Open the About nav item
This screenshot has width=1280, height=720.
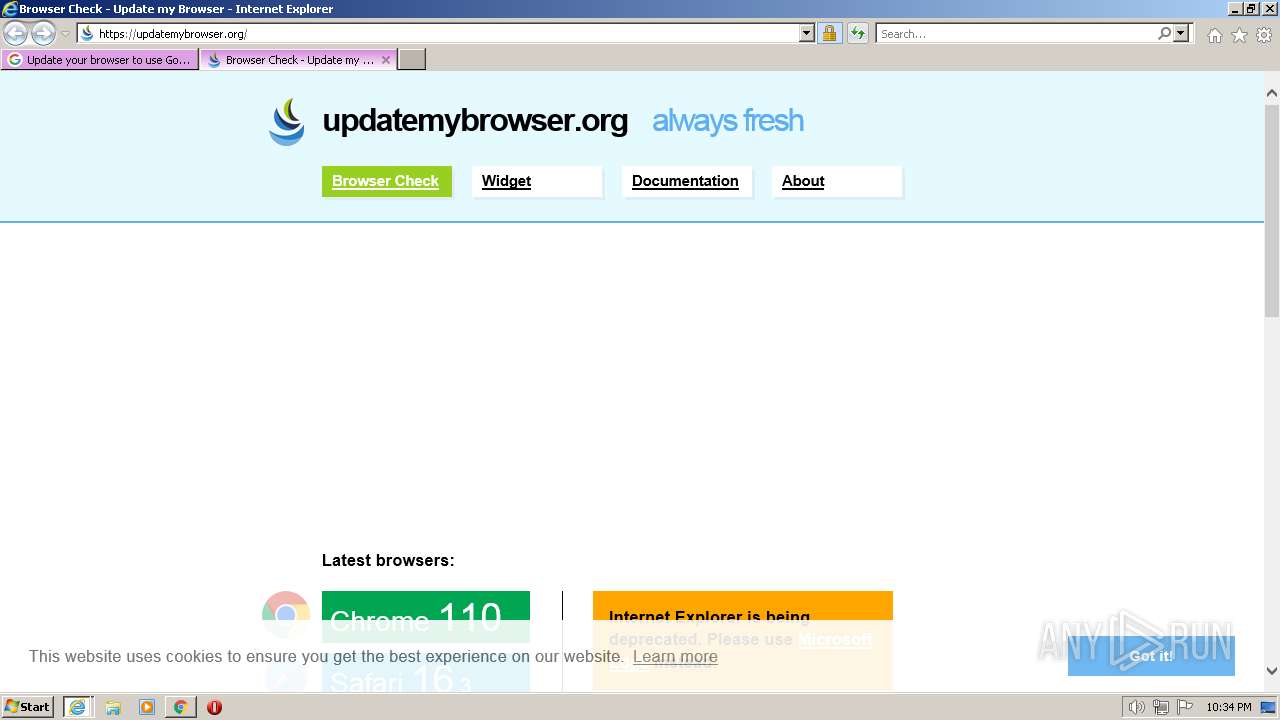pos(837,181)
